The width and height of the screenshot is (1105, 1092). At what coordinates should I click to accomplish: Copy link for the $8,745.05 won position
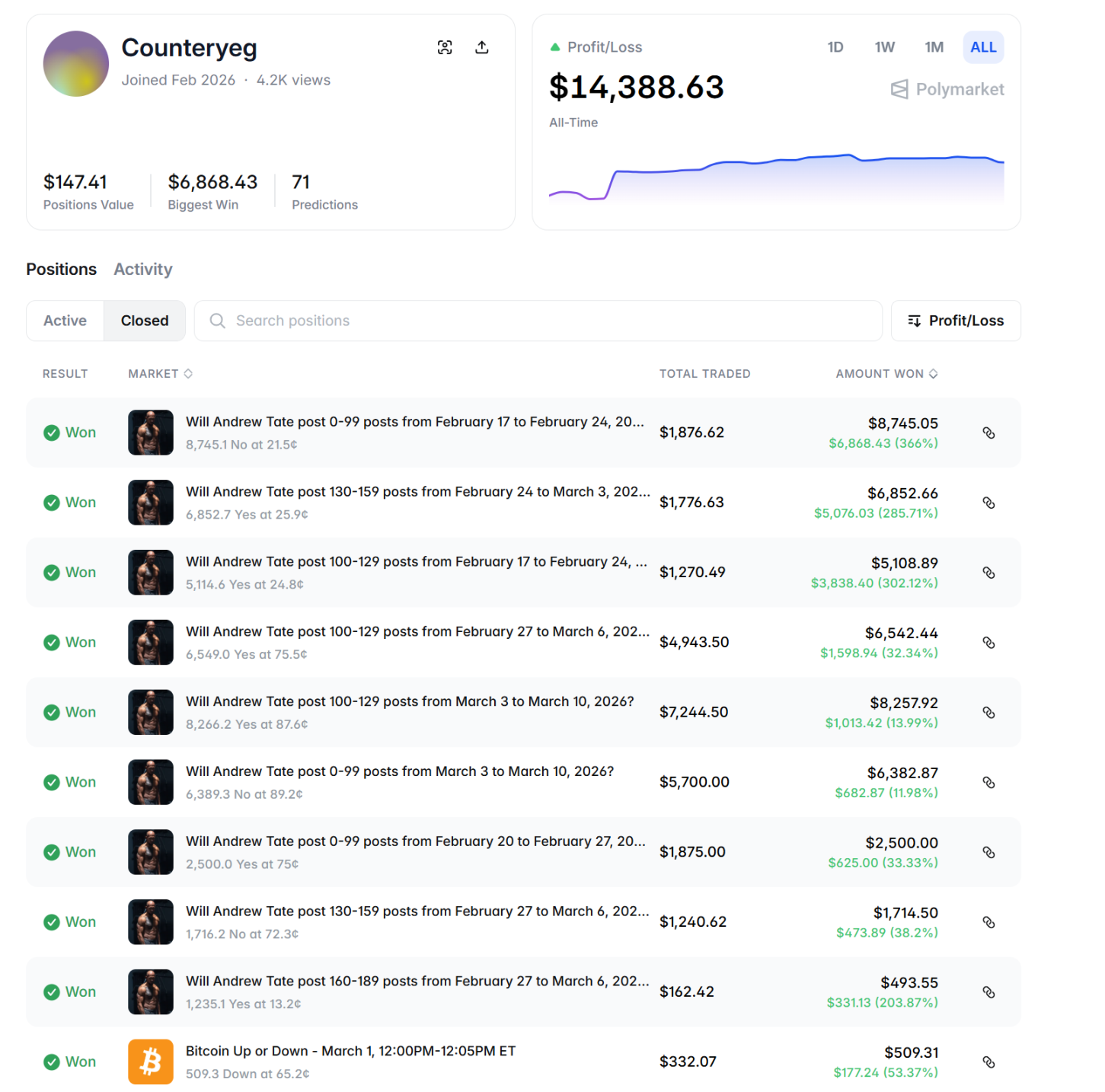(988, 433)
